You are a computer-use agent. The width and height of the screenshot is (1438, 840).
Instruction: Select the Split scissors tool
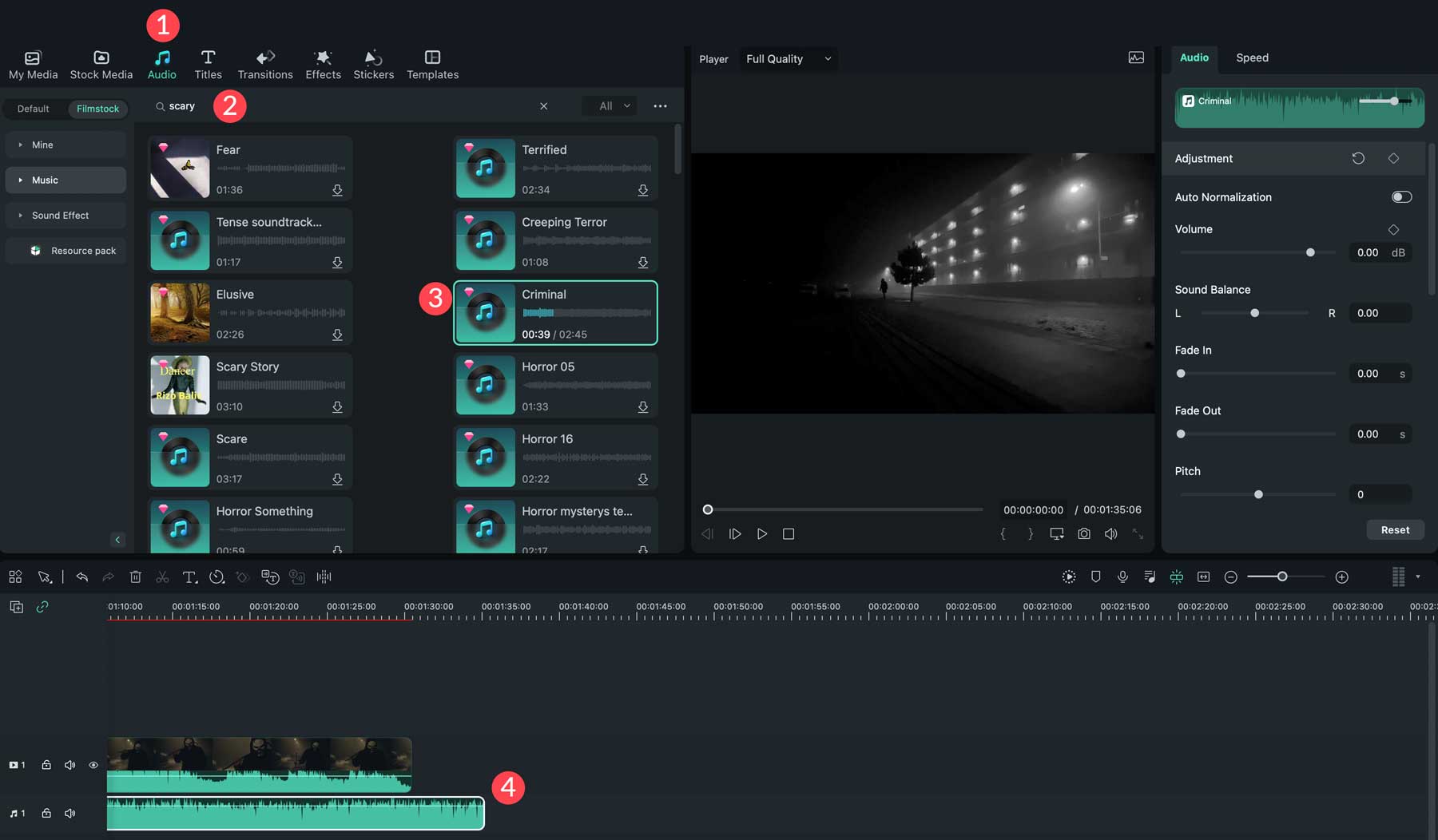162,577
